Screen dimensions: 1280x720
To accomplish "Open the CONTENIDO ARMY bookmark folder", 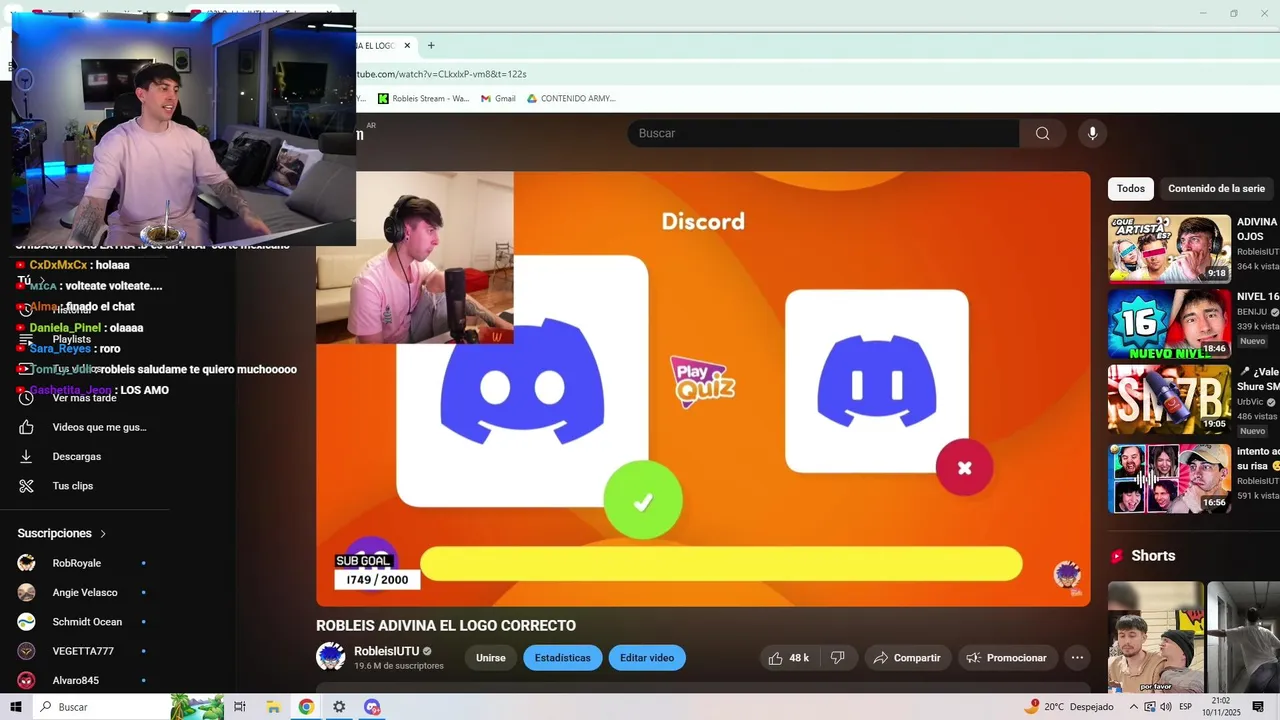I will tap(571, 98).
